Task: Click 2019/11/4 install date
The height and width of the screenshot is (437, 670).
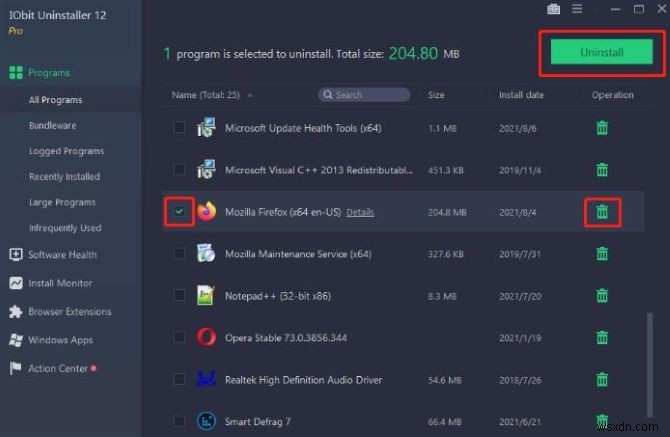Action: tap(520, 170)
